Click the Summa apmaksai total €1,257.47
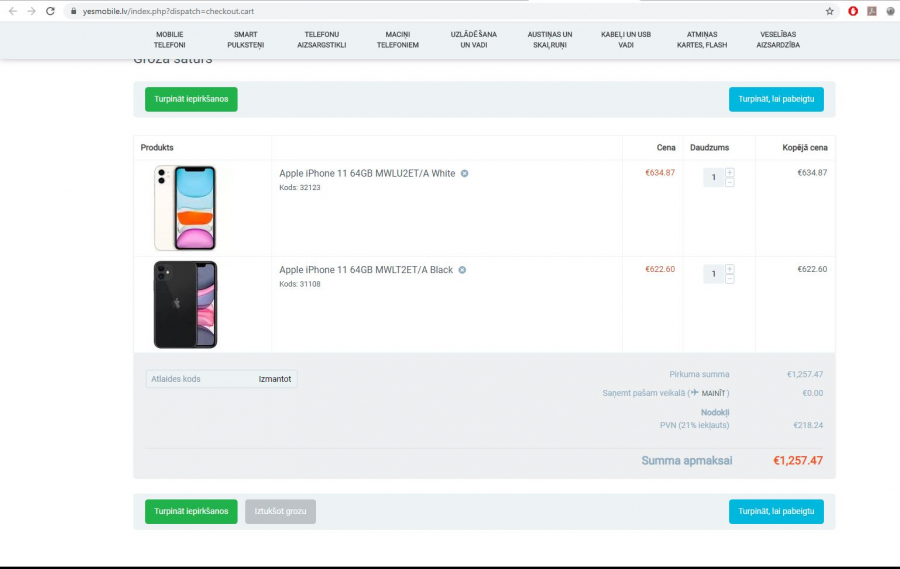The image size is (900, 569). (798, 460)
